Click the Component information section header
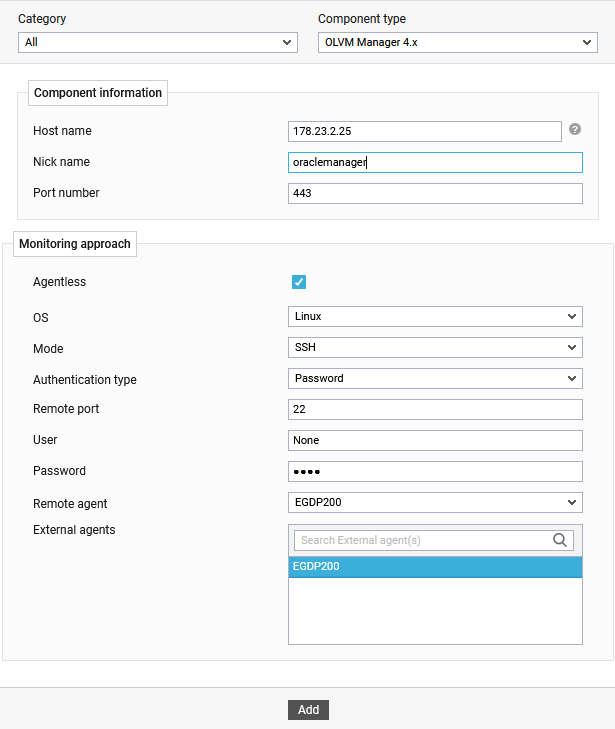The image size is (615, 729). (x=98, y=93)
